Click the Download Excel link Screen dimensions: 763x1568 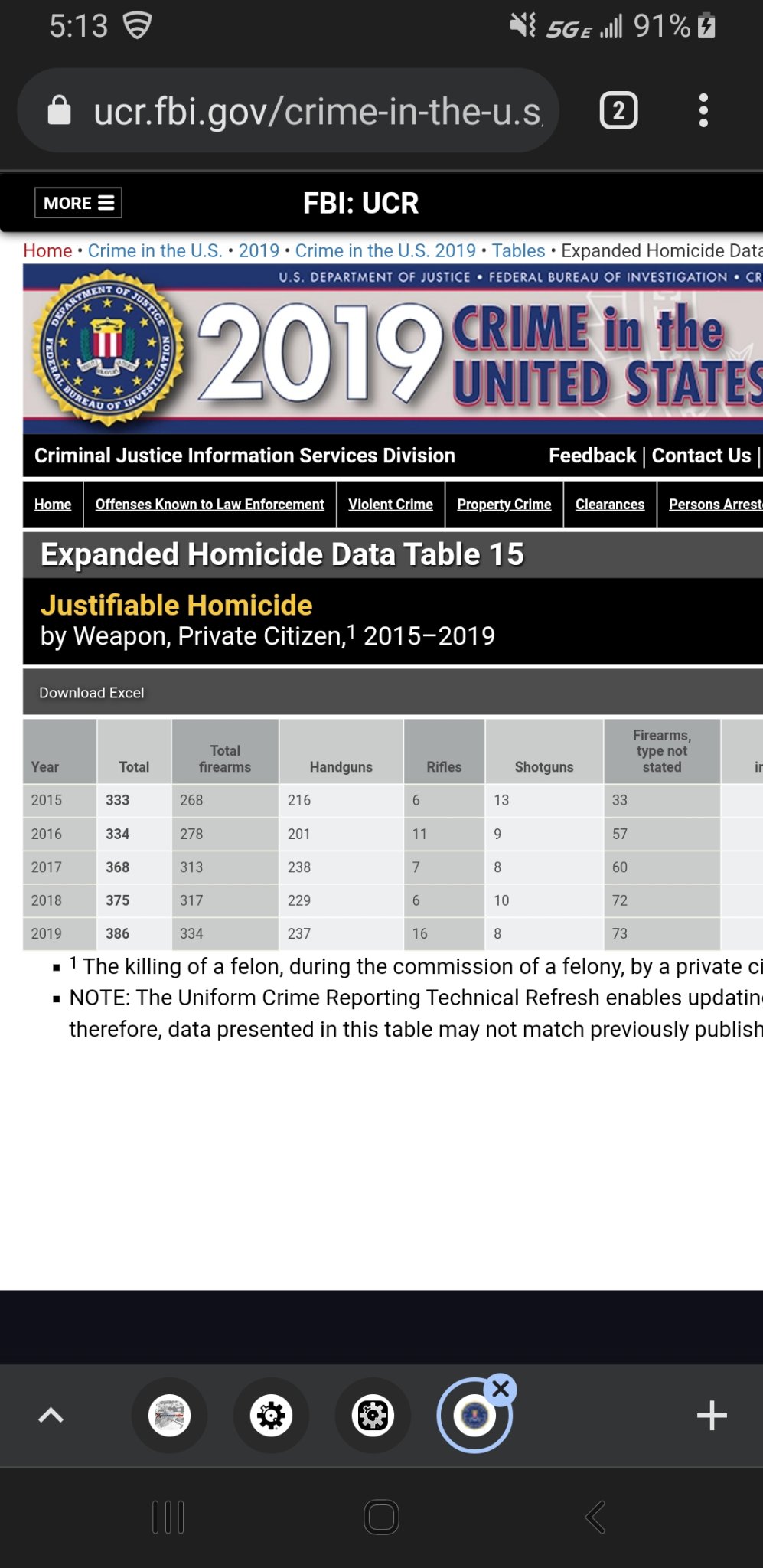[x=91, y=693]
